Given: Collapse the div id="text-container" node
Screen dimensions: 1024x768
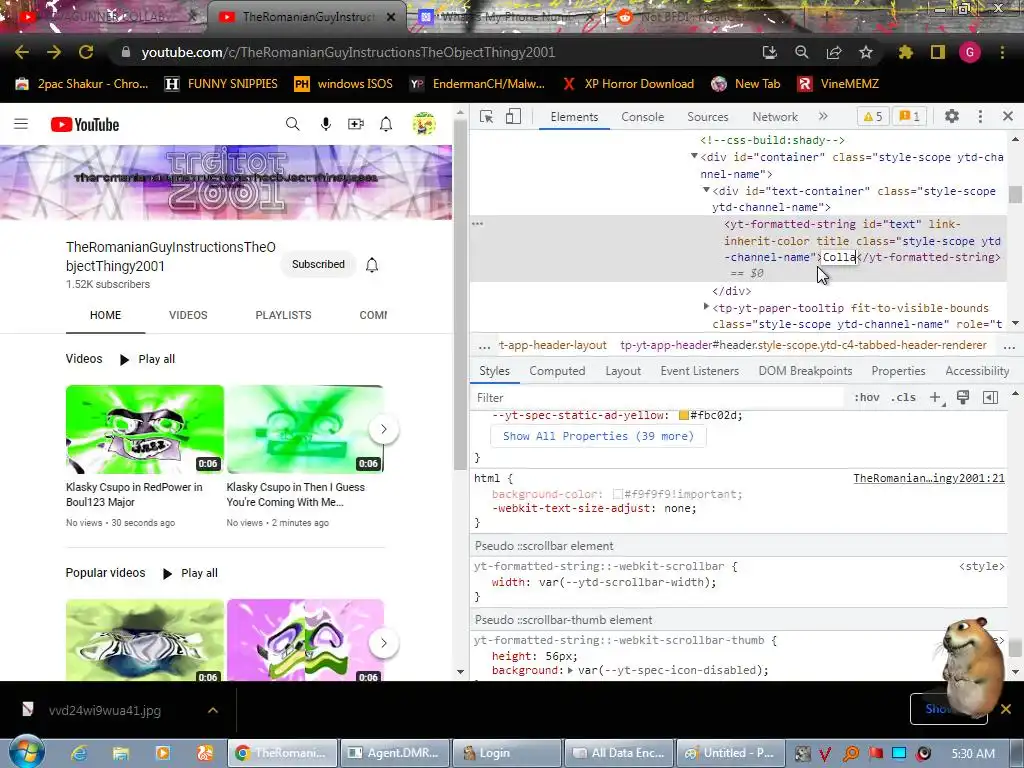Looking at the screenshot, I should [706, 191].
